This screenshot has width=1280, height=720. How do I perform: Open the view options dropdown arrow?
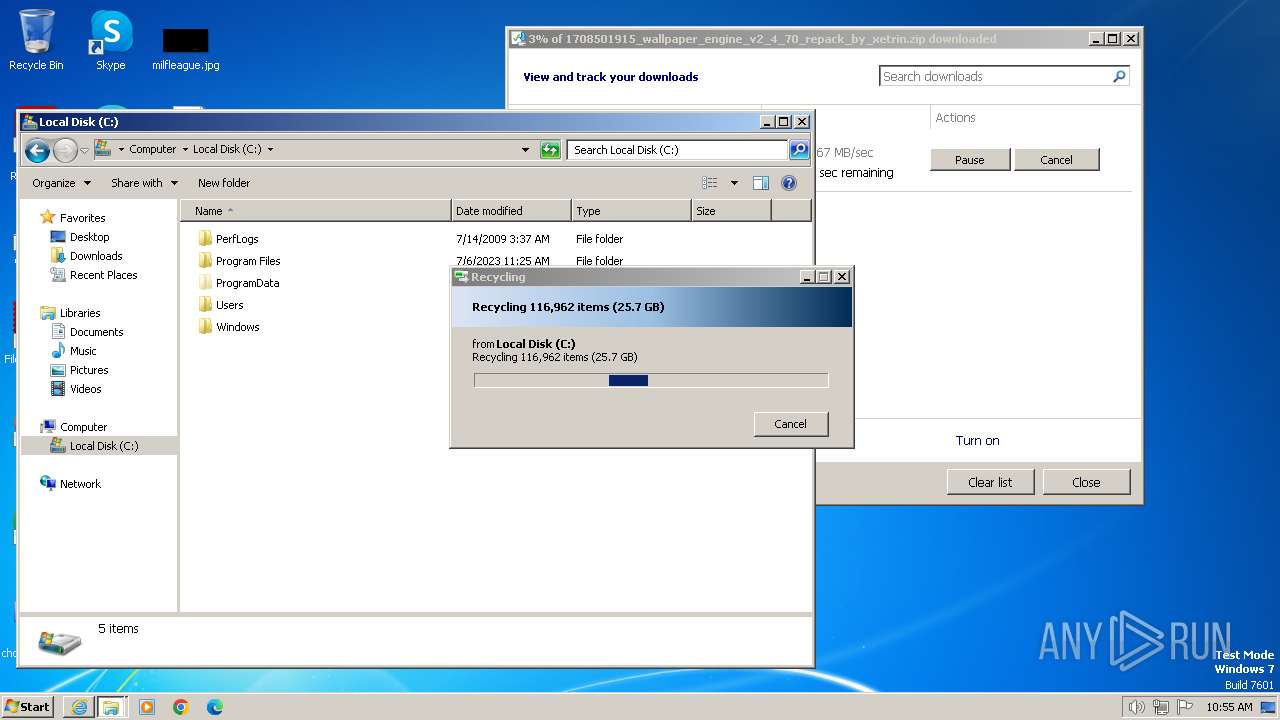(x=734, y=183)
